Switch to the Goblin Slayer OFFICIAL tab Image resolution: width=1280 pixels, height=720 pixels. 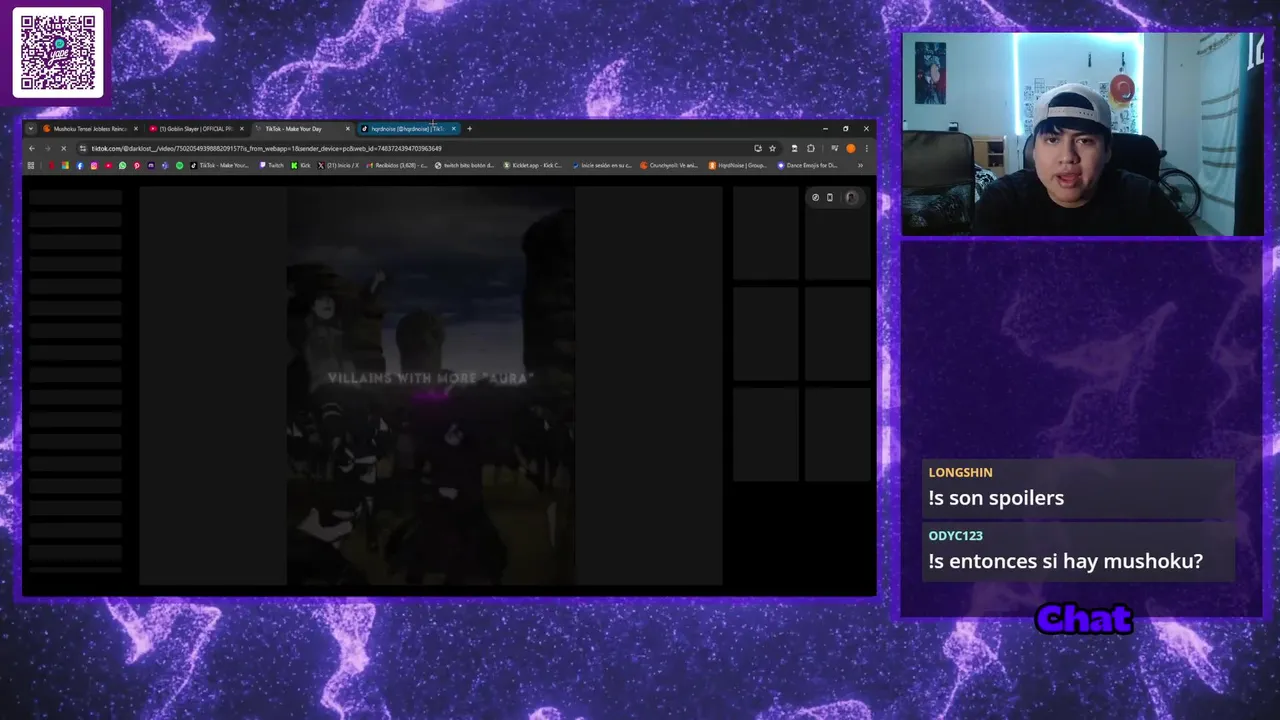point(195,129)
